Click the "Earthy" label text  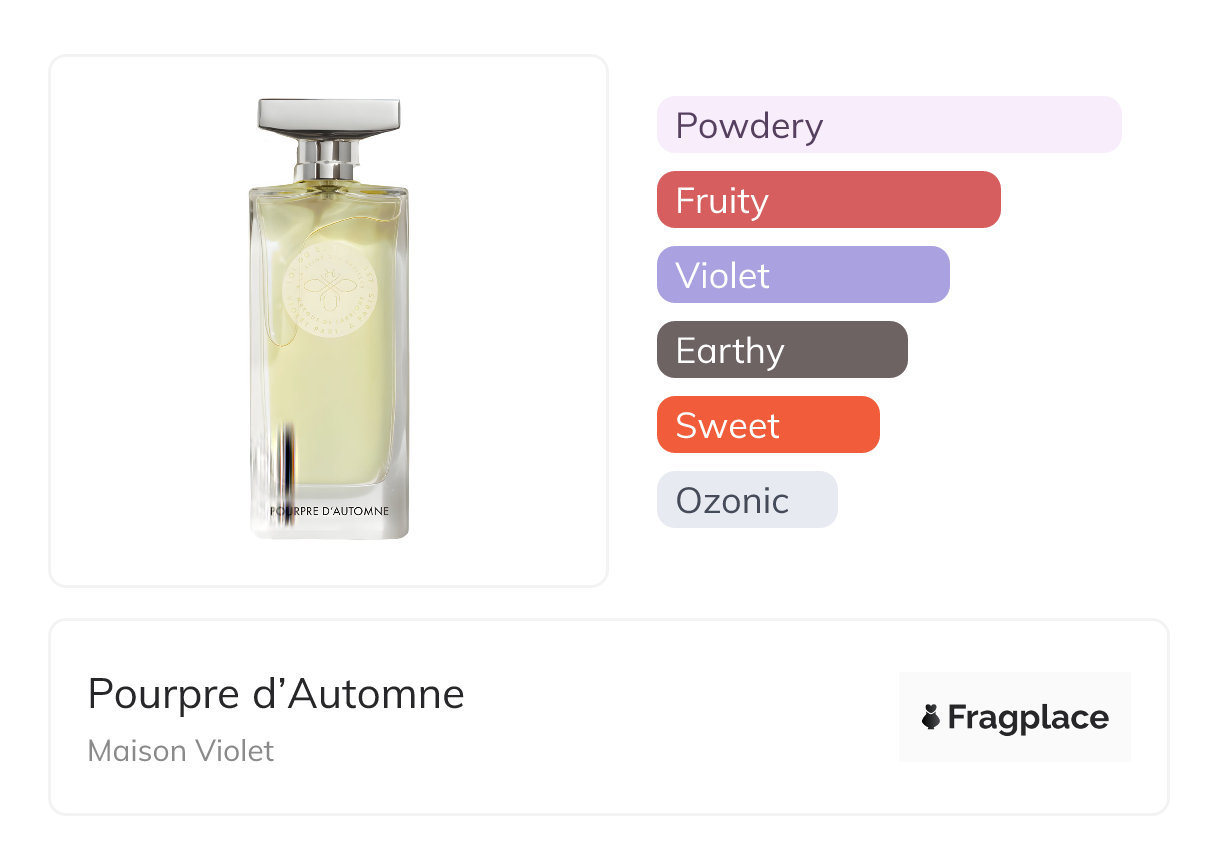pyautogui.click(x=730, y=351)
